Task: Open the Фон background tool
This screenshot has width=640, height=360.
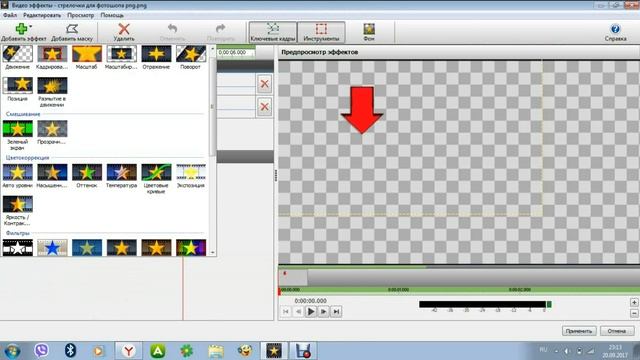Action: tap(369, 32)
